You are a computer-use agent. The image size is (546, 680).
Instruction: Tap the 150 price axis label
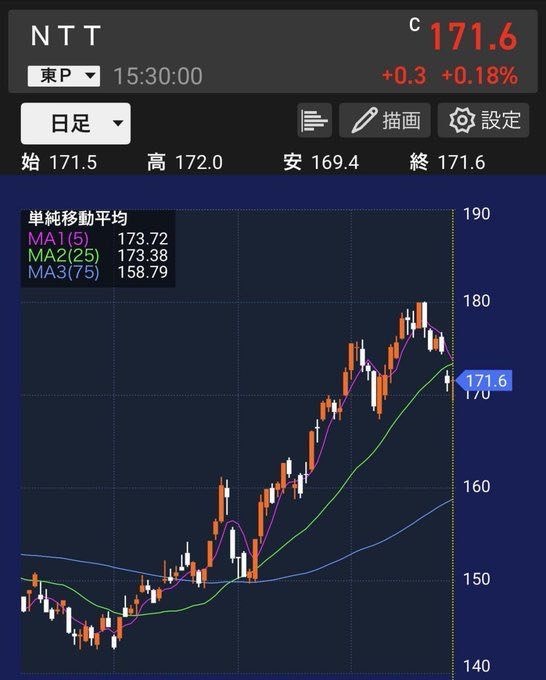coord(477,579)
